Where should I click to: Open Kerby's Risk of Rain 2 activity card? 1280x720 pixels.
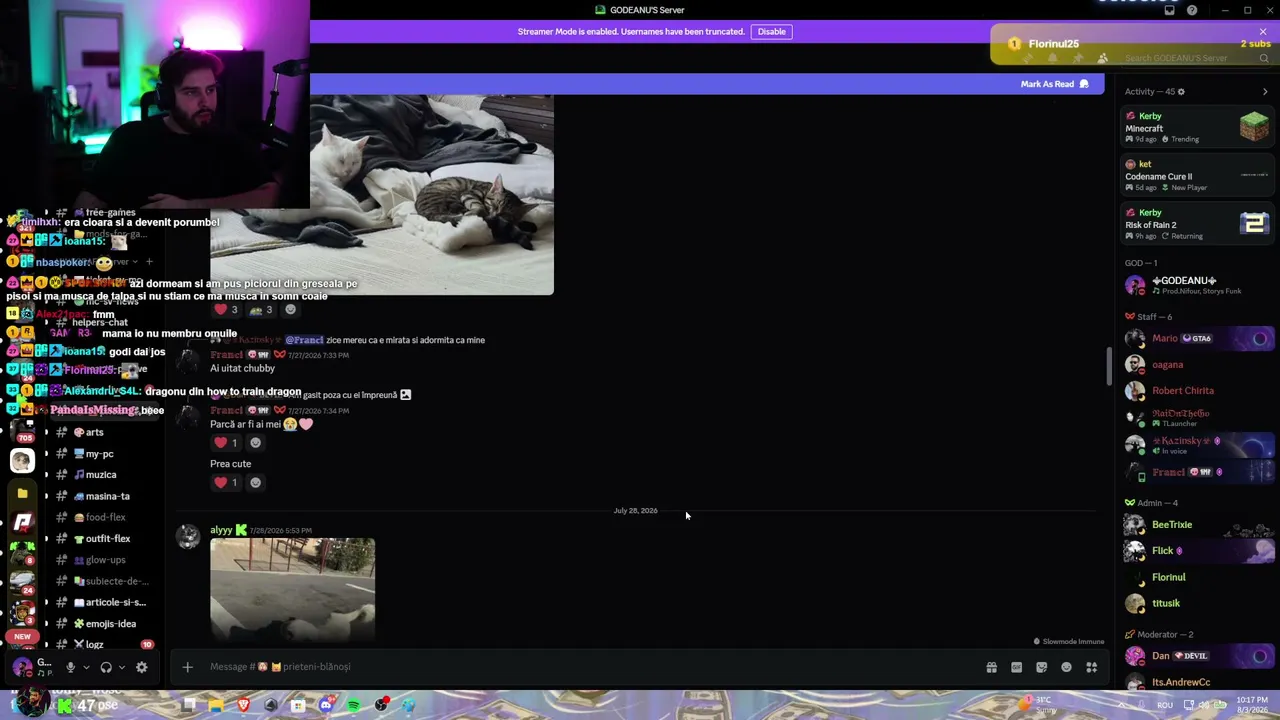[1197, 223]
